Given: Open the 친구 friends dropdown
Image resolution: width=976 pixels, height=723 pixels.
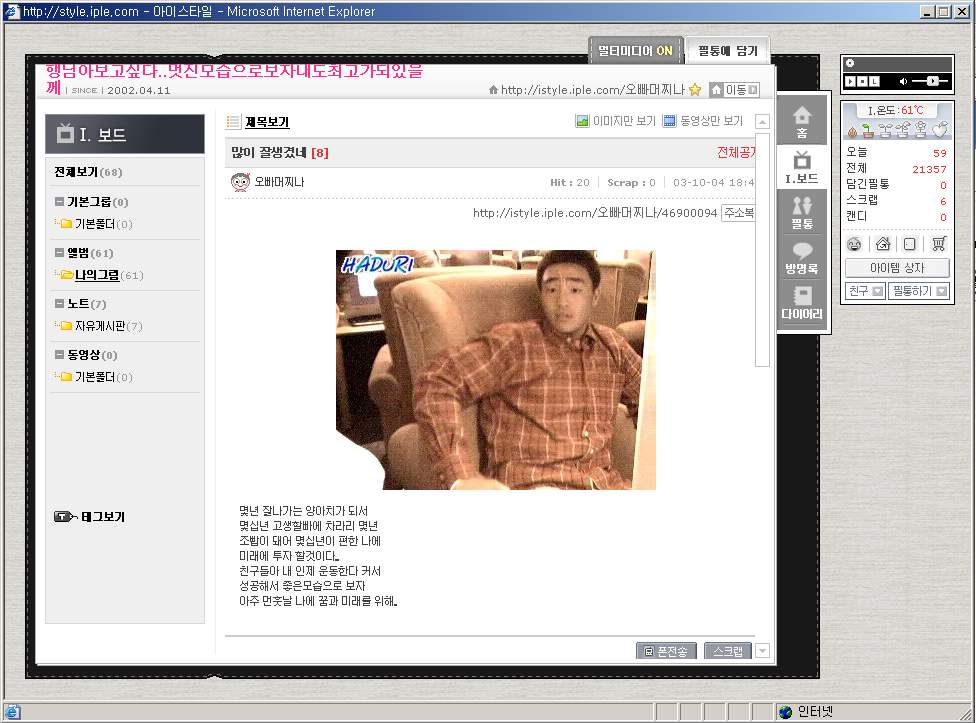Looking at the screenshot, I should click(x=865, y=291).
